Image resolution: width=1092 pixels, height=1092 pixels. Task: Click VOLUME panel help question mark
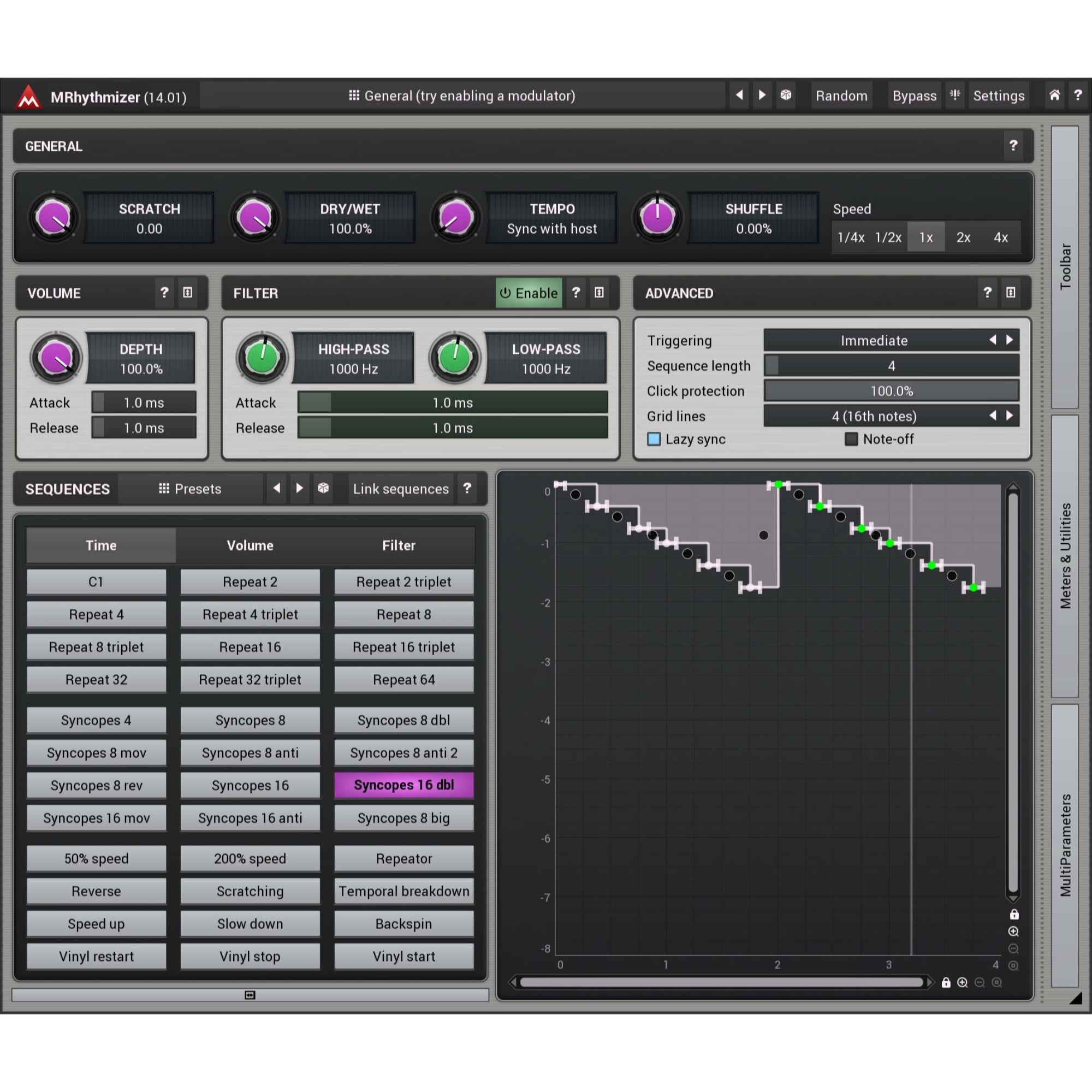point(164,293)
